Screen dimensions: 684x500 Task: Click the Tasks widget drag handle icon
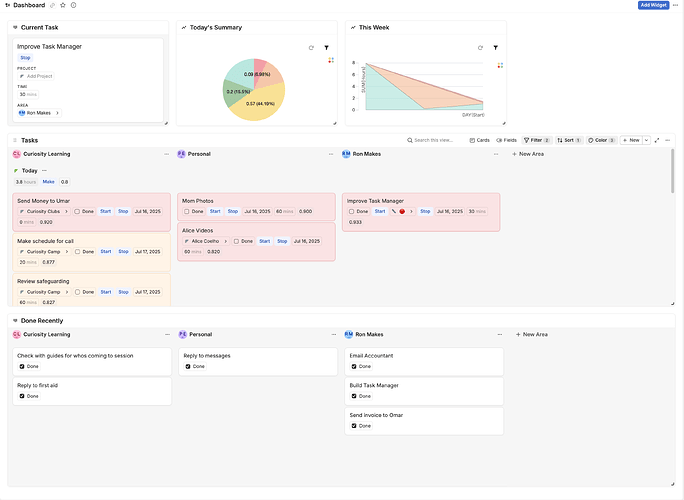[15, 140]
